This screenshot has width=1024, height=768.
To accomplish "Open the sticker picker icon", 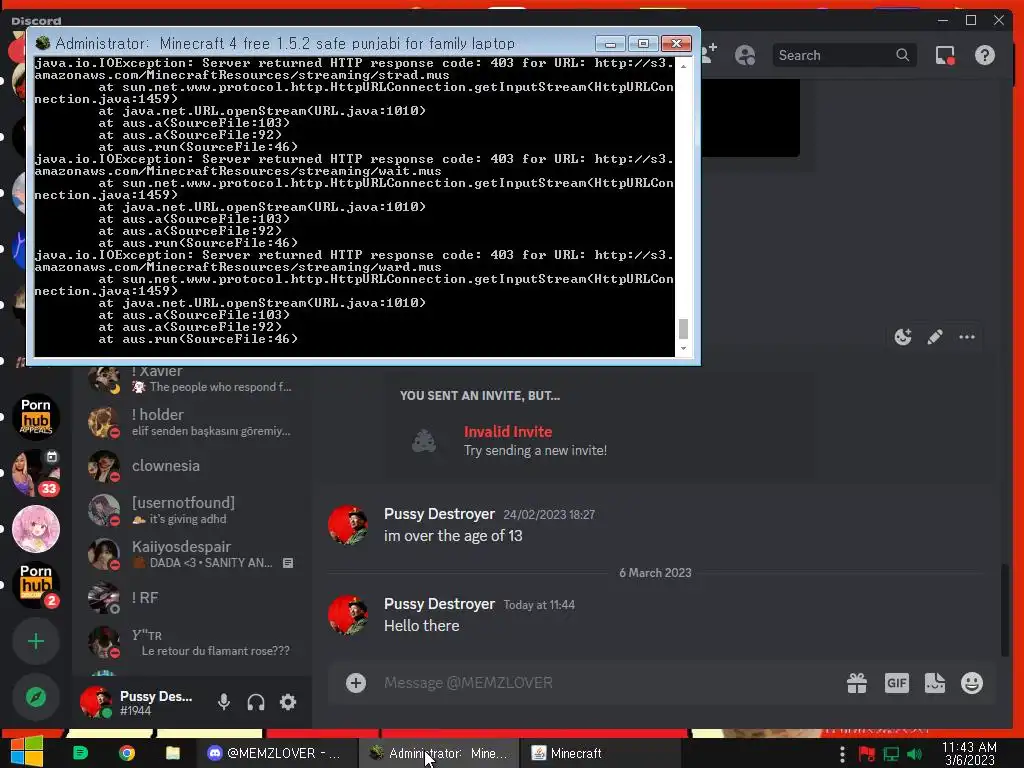I will point(935,683).
